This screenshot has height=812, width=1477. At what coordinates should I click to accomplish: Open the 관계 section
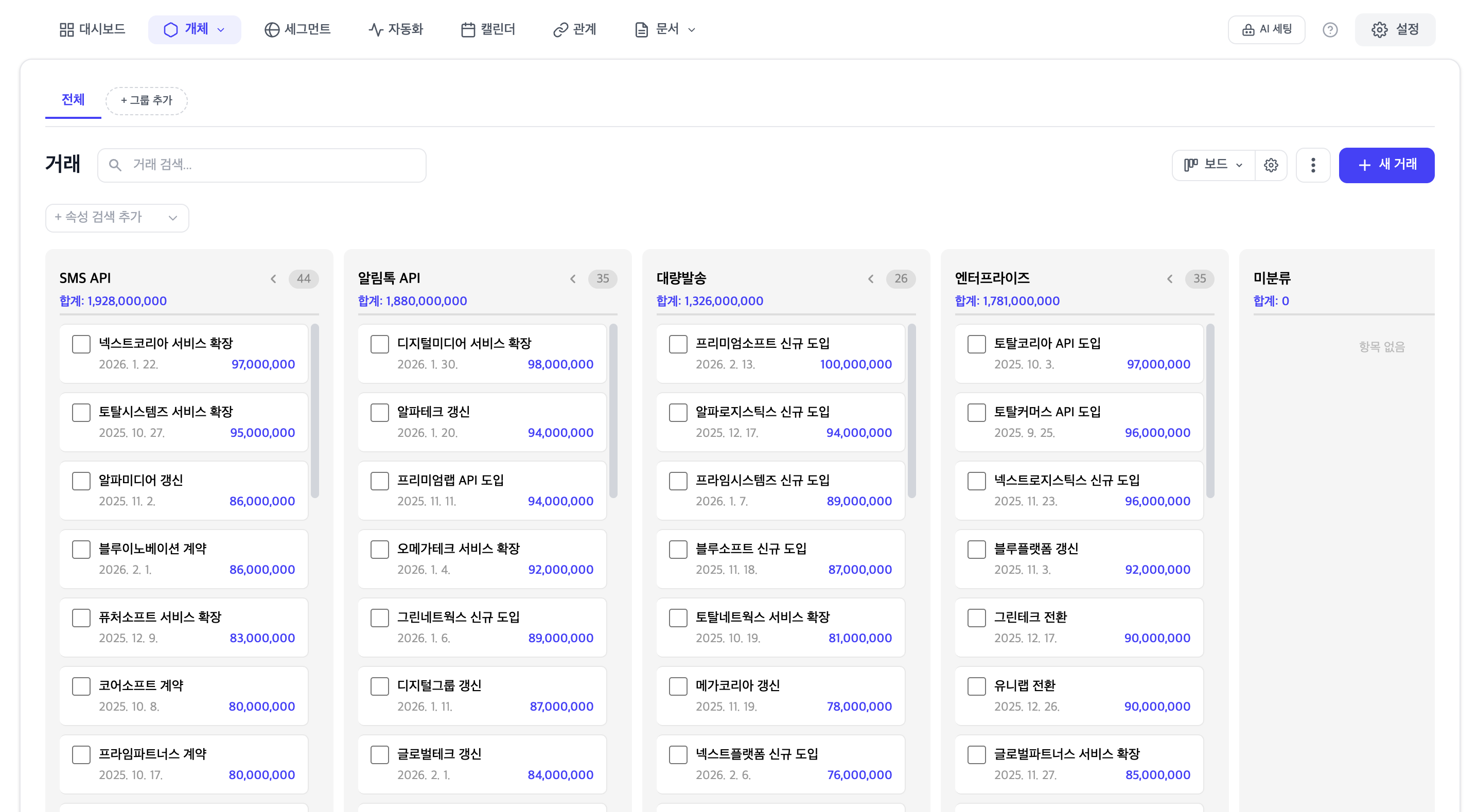(x=574, y=29)
